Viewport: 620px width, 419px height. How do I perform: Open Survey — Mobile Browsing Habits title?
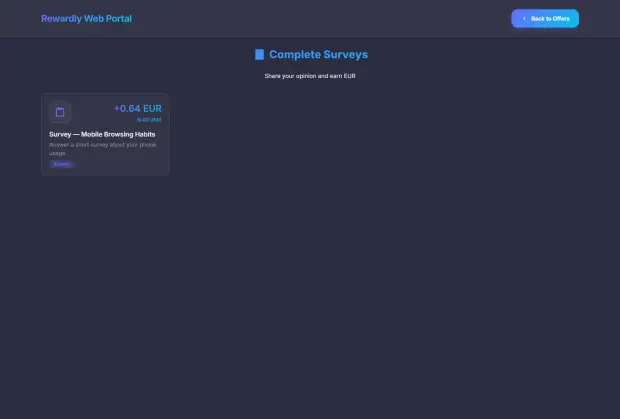(102, 134)
